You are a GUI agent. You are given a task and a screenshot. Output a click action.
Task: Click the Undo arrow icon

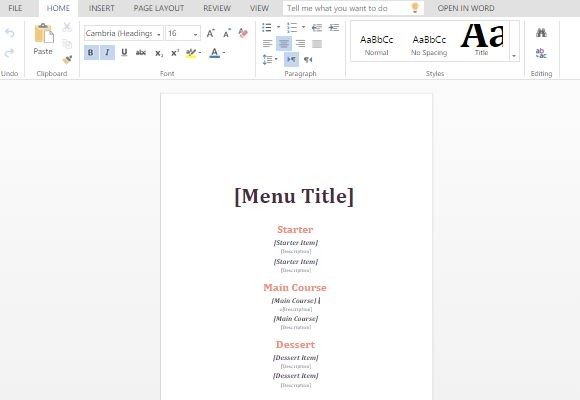[x=10, y=33]
